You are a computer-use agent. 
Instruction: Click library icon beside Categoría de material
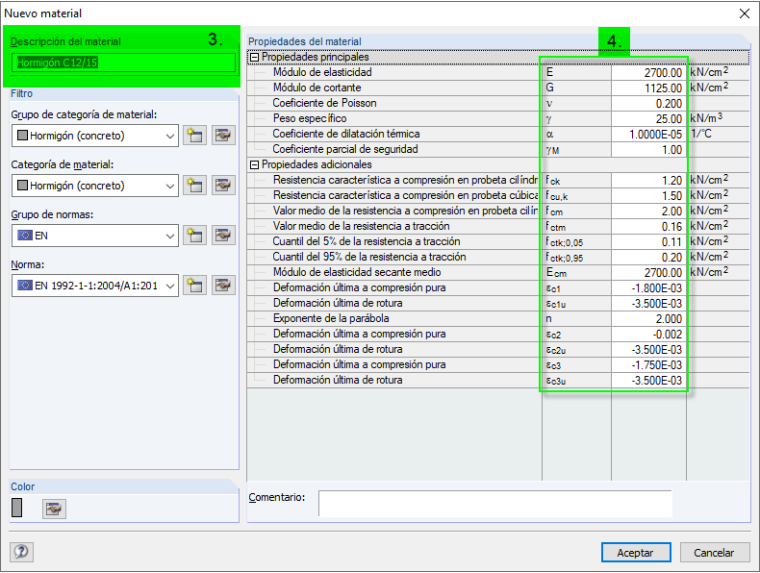223,185
